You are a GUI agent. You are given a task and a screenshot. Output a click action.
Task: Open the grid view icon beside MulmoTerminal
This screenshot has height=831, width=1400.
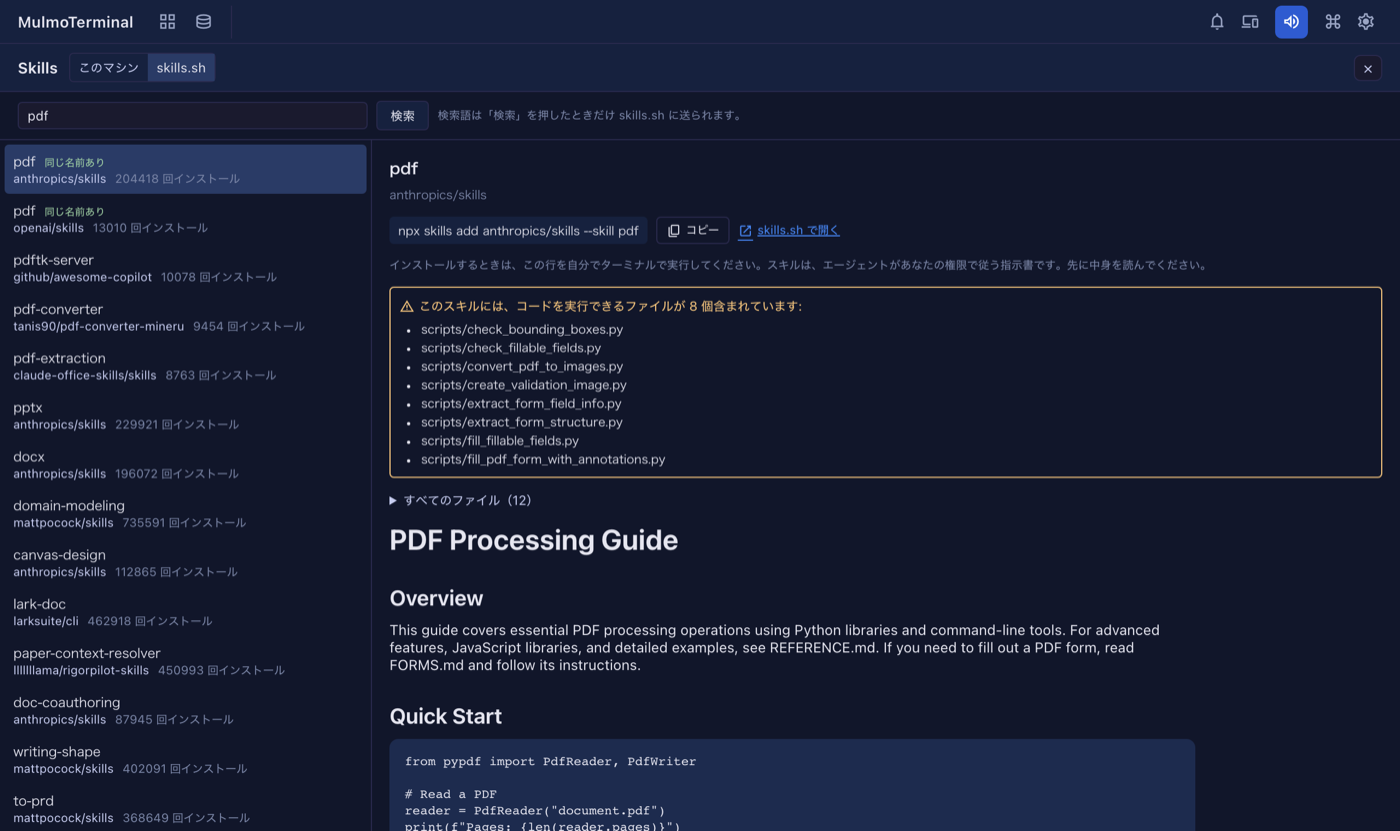coord(168,22)
